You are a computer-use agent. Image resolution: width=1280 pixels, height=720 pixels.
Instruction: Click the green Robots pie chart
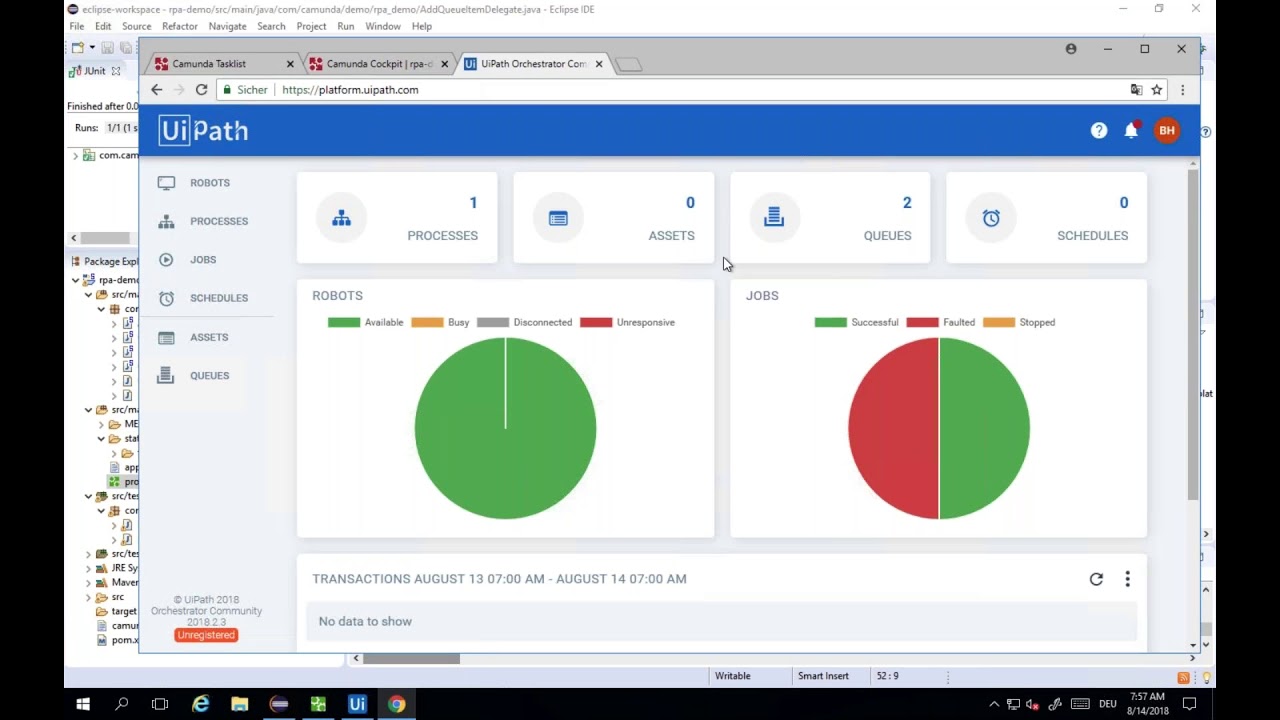pos(505,428)
